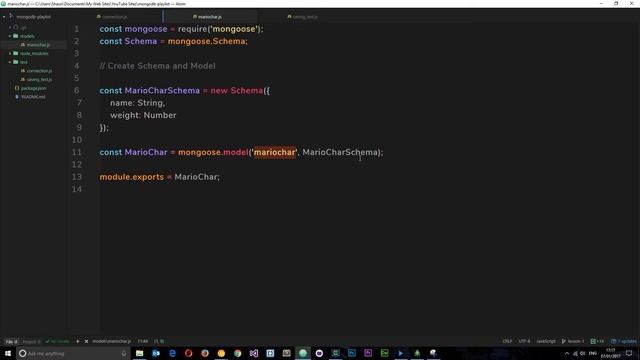Open saving_test.js in the tree view
This screenshot has width=640, height=360.
tap(39, 80)
